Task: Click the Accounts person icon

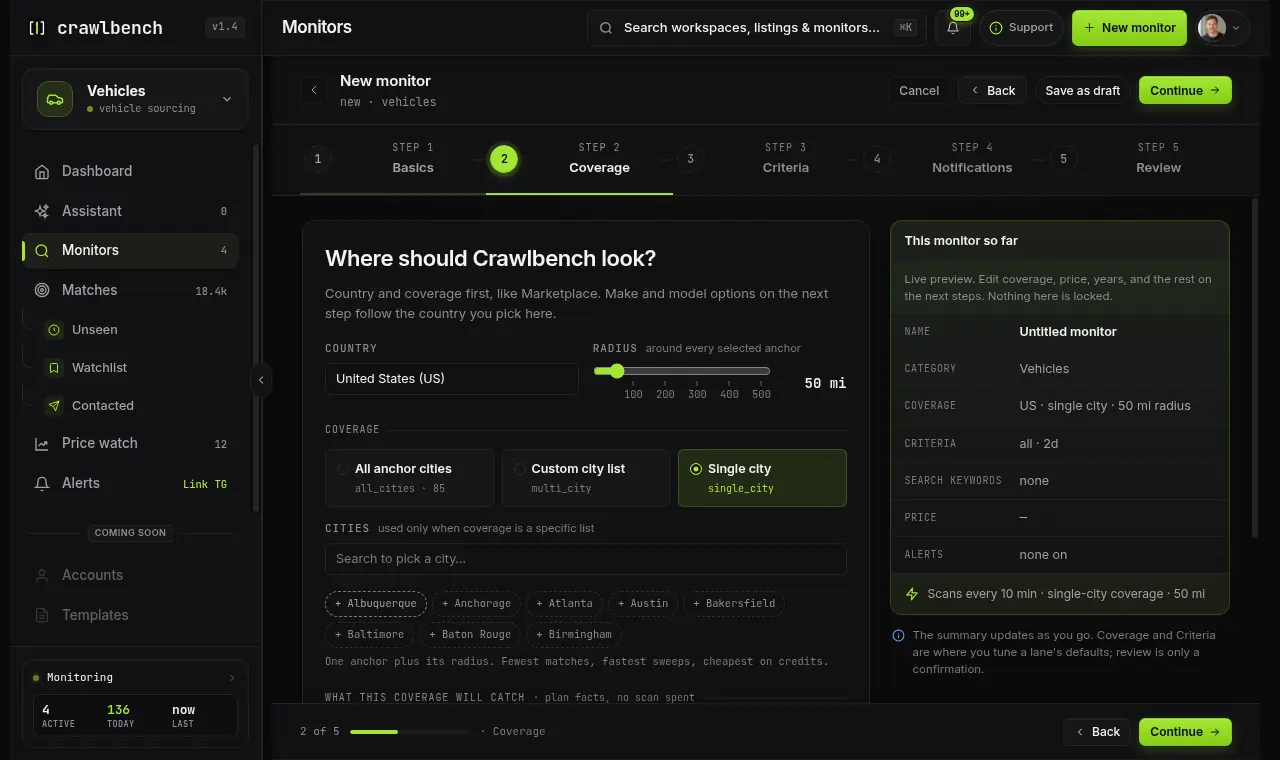Action: [x=42, y=576]
